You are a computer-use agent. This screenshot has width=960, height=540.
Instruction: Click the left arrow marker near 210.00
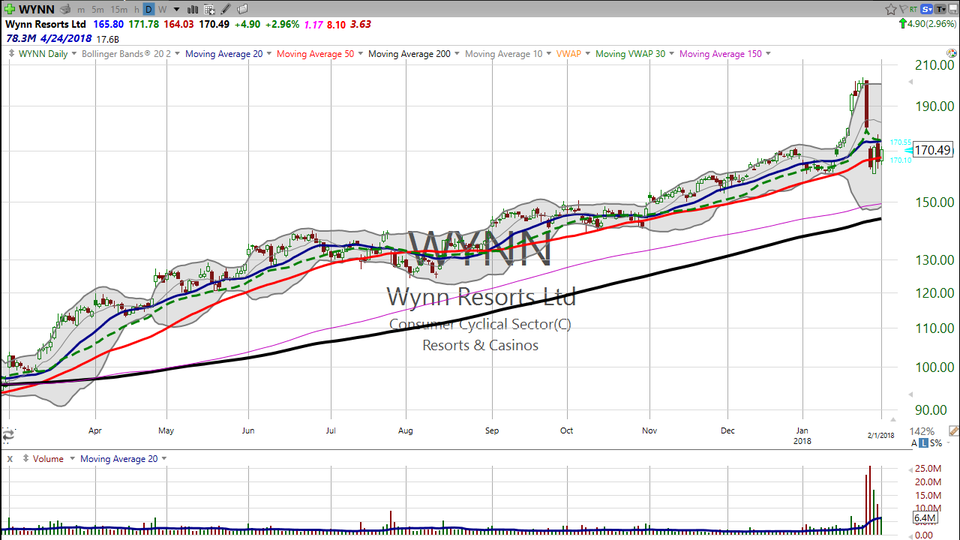(x=910, y=81)
